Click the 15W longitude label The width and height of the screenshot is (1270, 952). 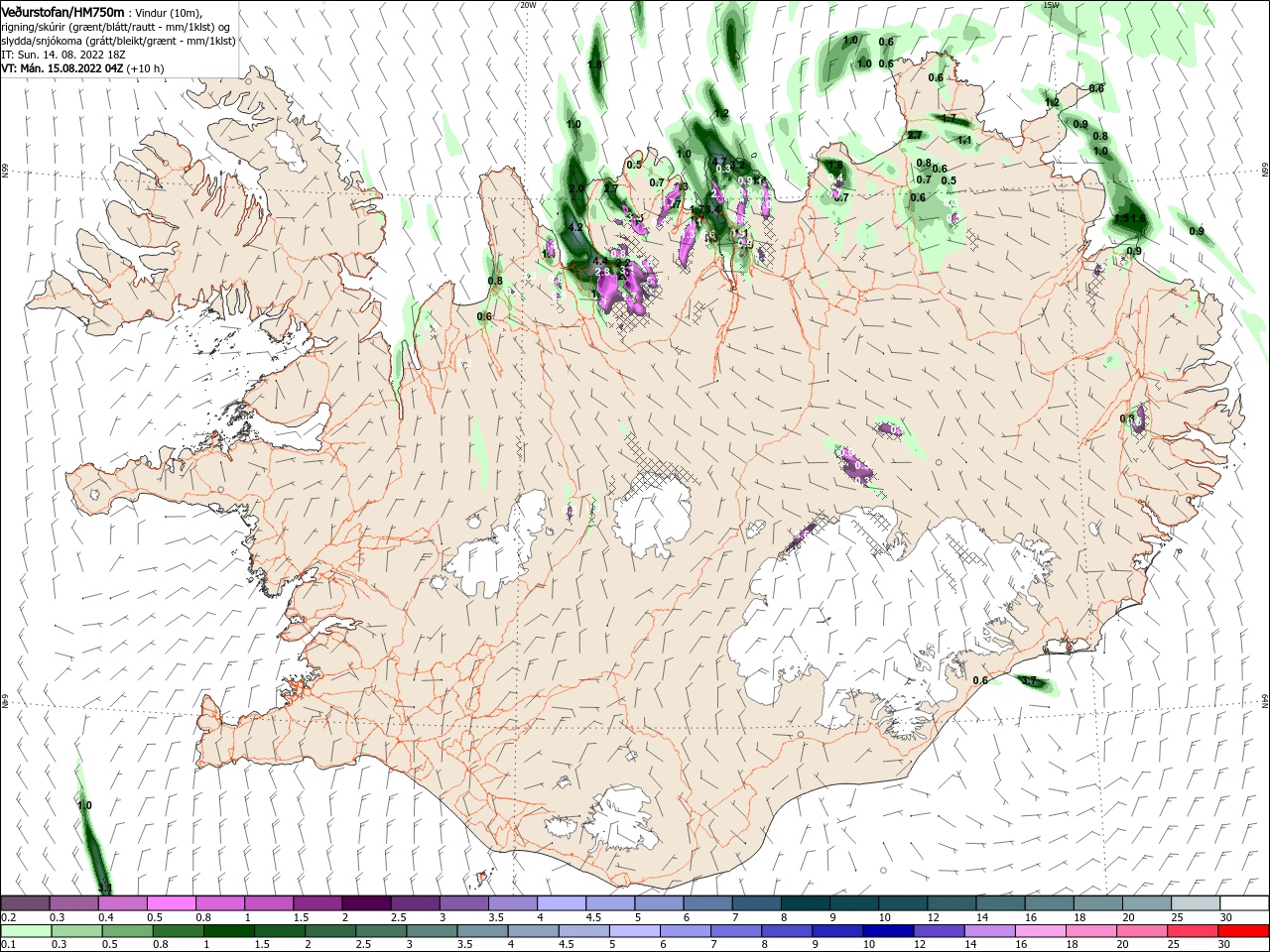click(x=1051, y=5)
